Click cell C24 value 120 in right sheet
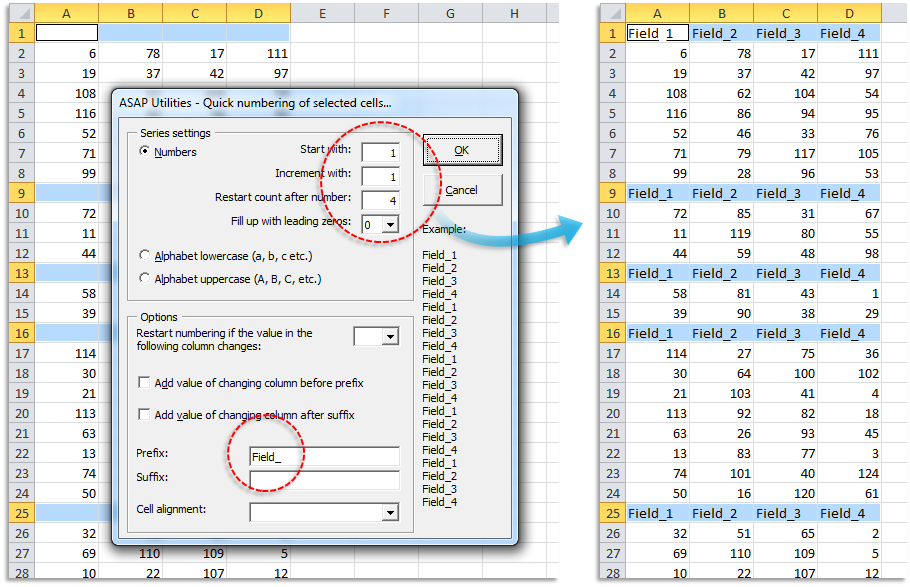This screenshot has height=587, width=910. tap(785, 493)
